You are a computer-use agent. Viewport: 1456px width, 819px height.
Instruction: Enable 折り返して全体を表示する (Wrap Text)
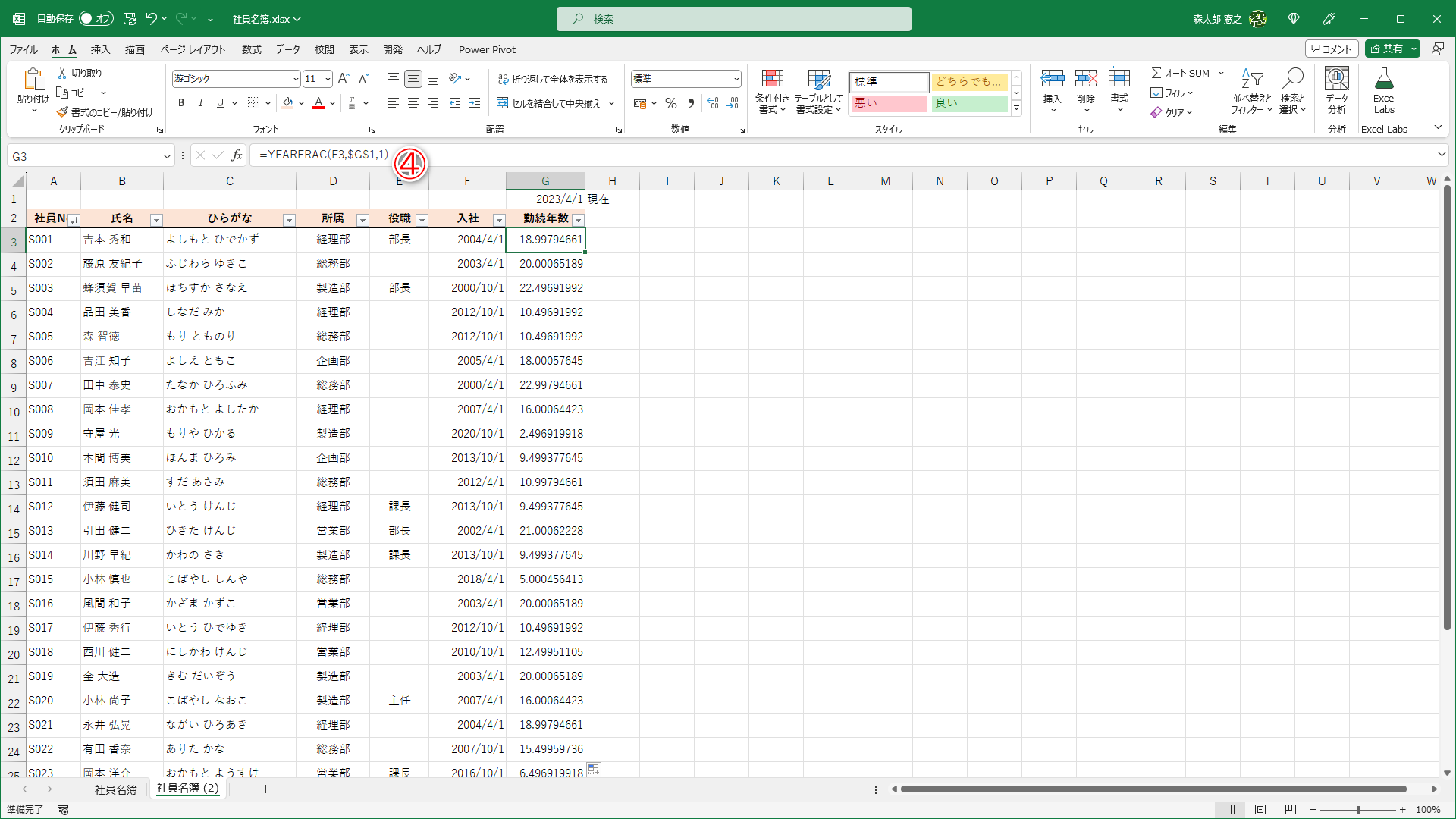click(554, 78)
